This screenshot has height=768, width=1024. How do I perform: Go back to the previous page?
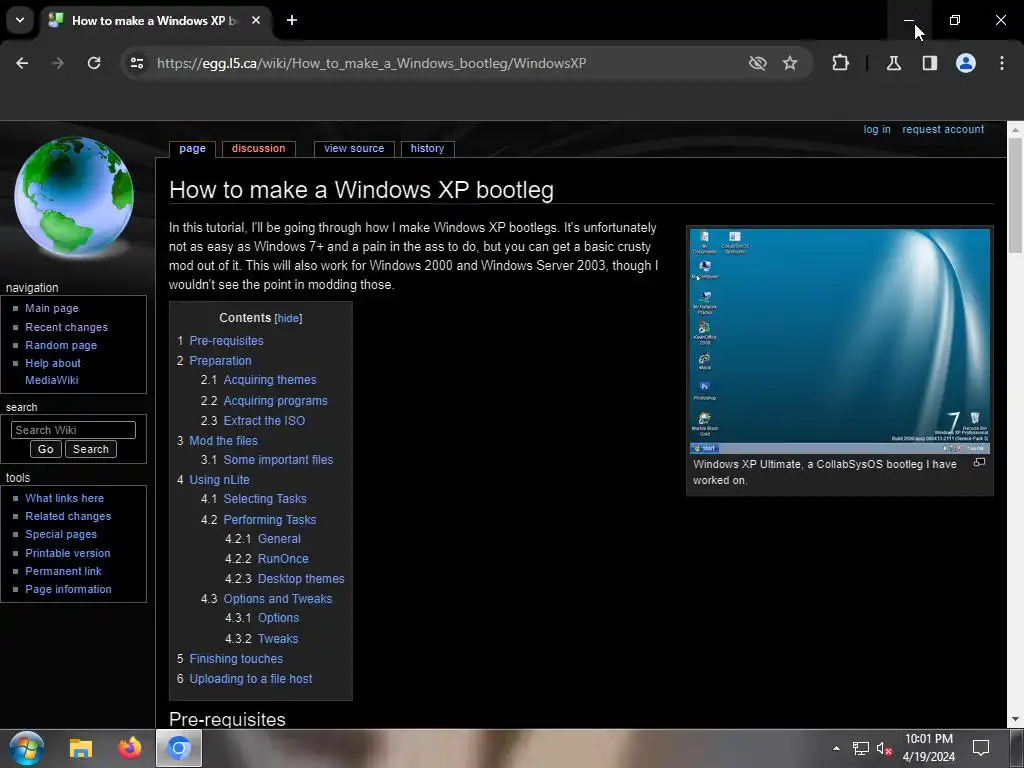point(22,63)
